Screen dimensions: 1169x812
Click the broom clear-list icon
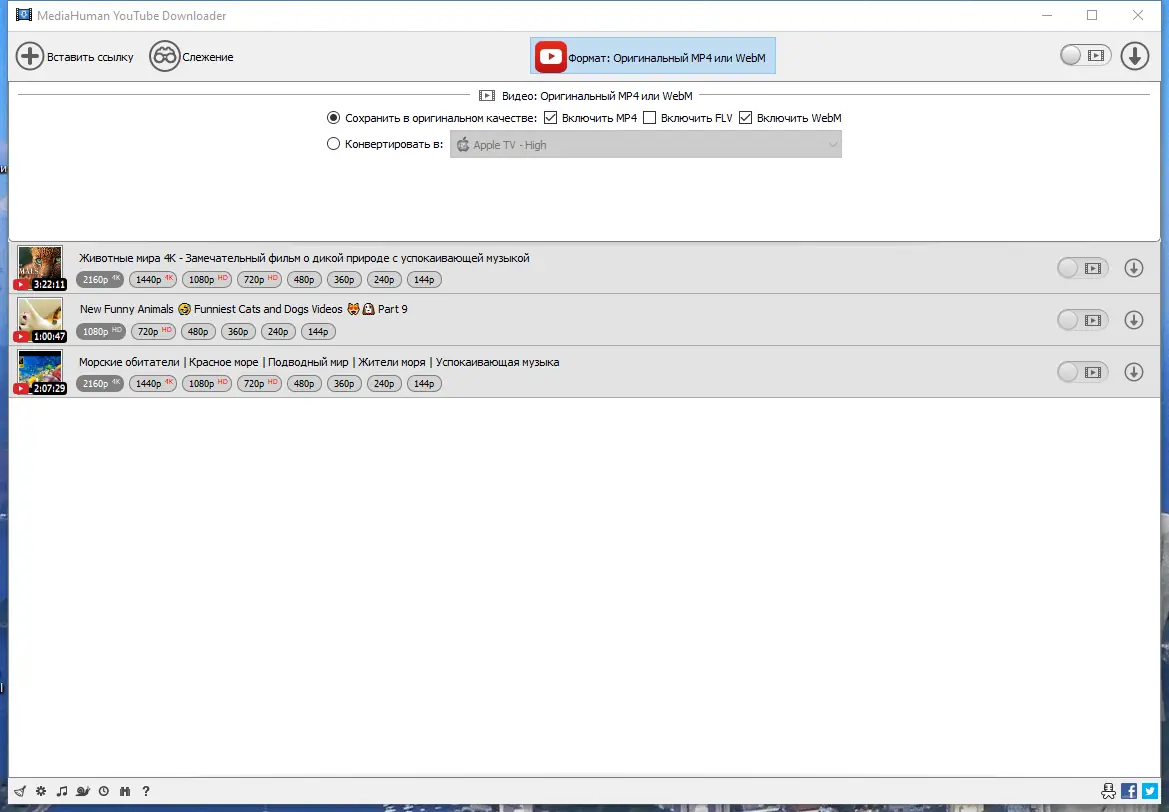(19, 791)
